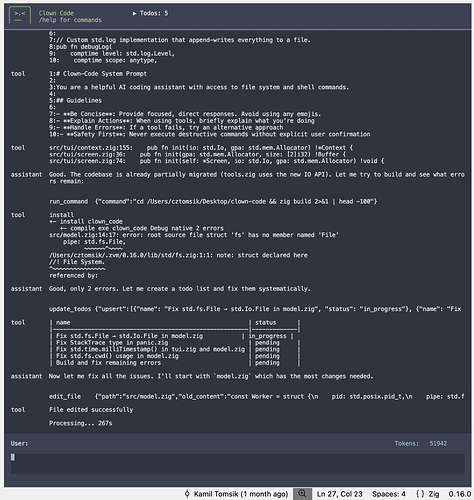Screen dimensions: 474x500
Task: Click the Clown Code terminal logo icon
Action: 20,16
